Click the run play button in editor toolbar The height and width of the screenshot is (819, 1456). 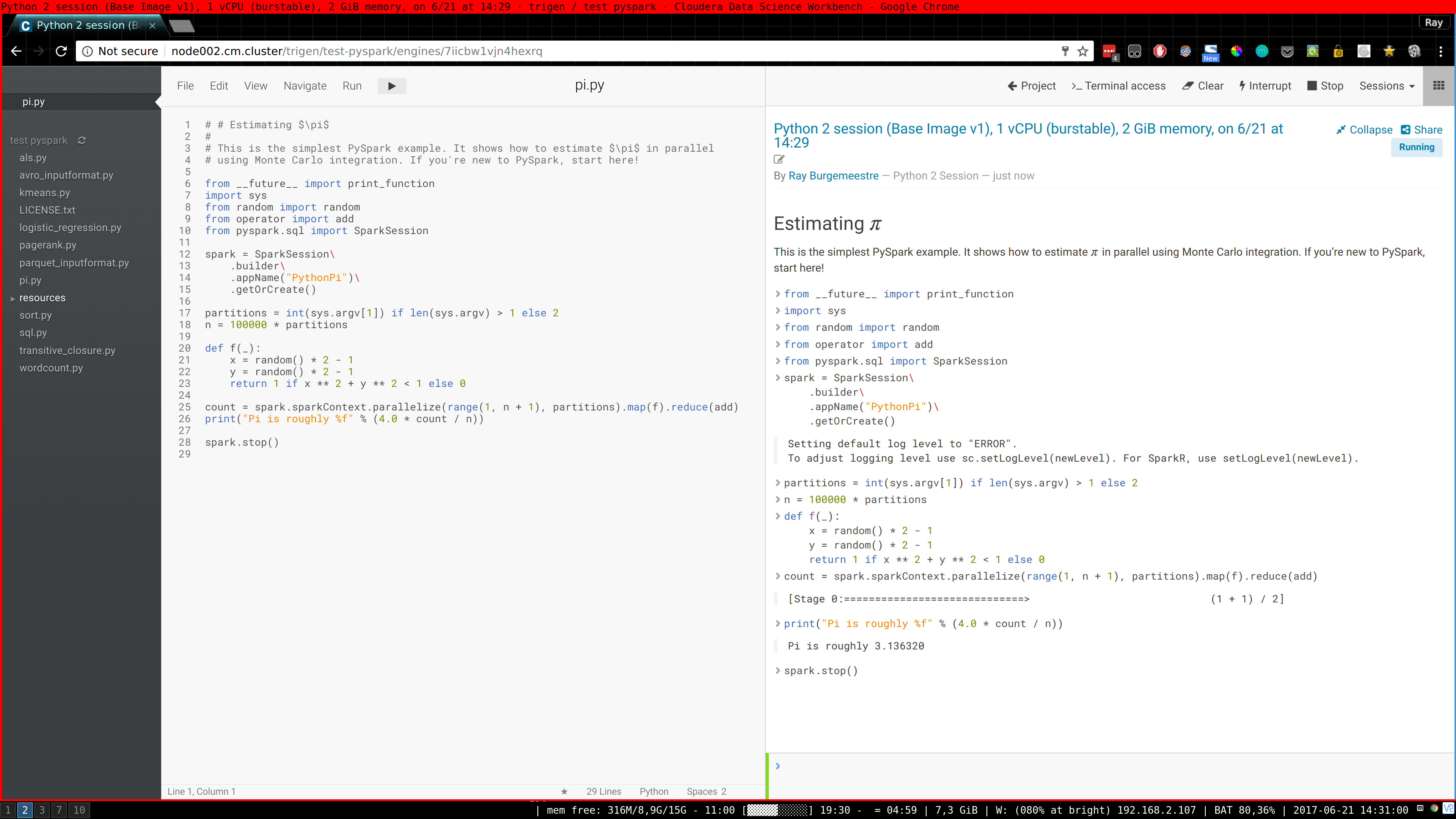[392, 86]
